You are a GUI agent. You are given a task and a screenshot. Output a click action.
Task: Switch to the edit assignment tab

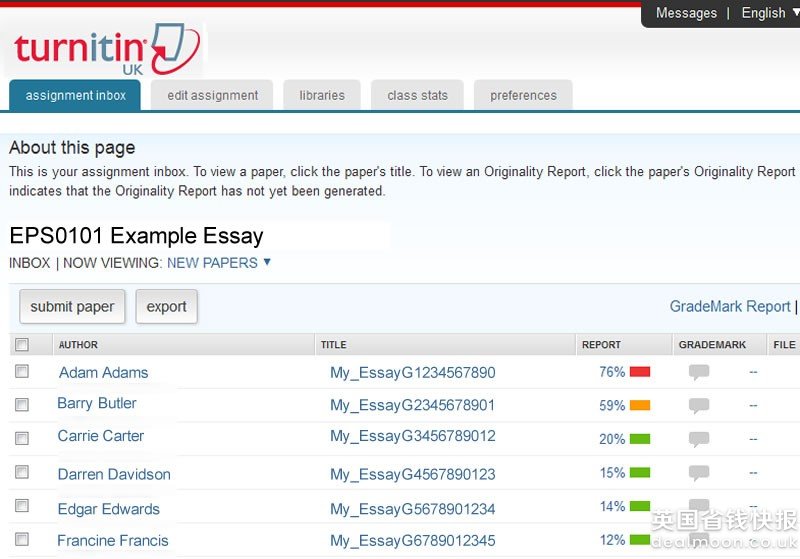(x=212, y=95)
